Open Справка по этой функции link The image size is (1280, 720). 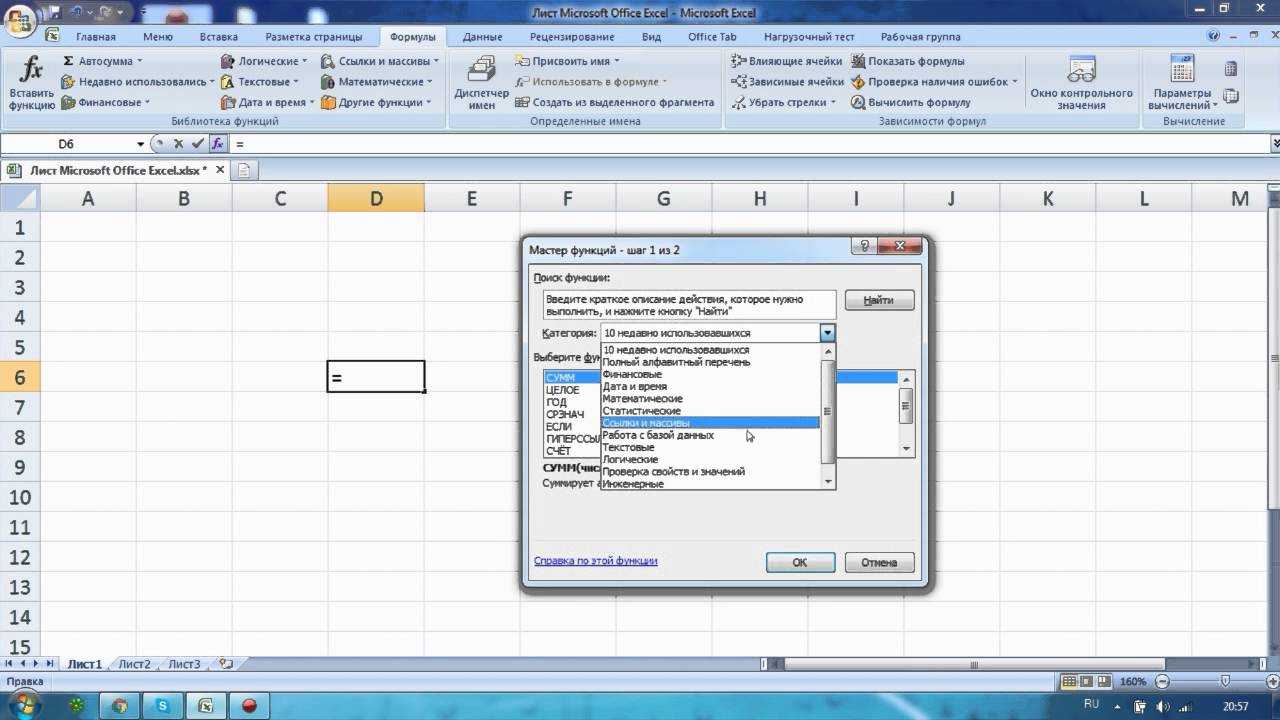click(x=596, y=561)
